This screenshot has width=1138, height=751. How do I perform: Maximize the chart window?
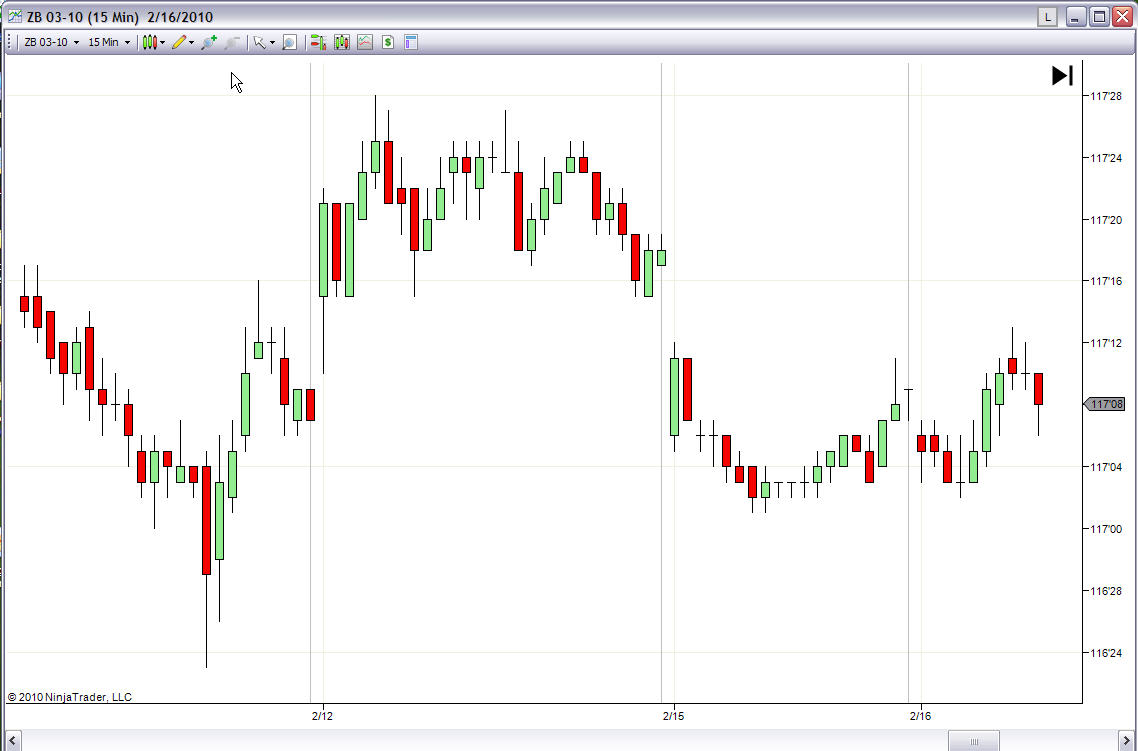click(x=1100, y=17)
